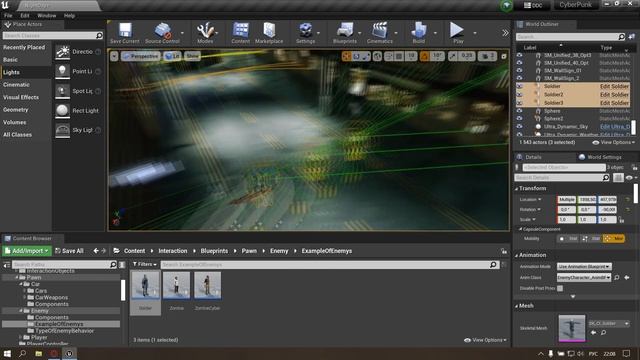Screen dimensions: 640x360
Task: Open the viewport Show menu
Action: pyautogui.click(x=192, y=56)
